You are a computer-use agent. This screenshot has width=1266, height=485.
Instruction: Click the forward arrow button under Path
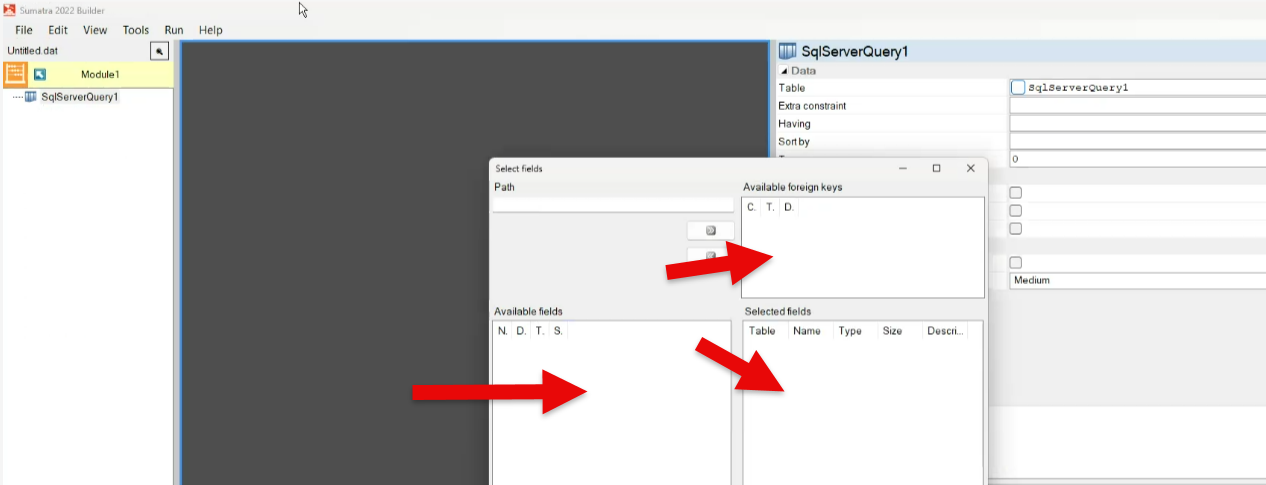click(x=710, y=230)
